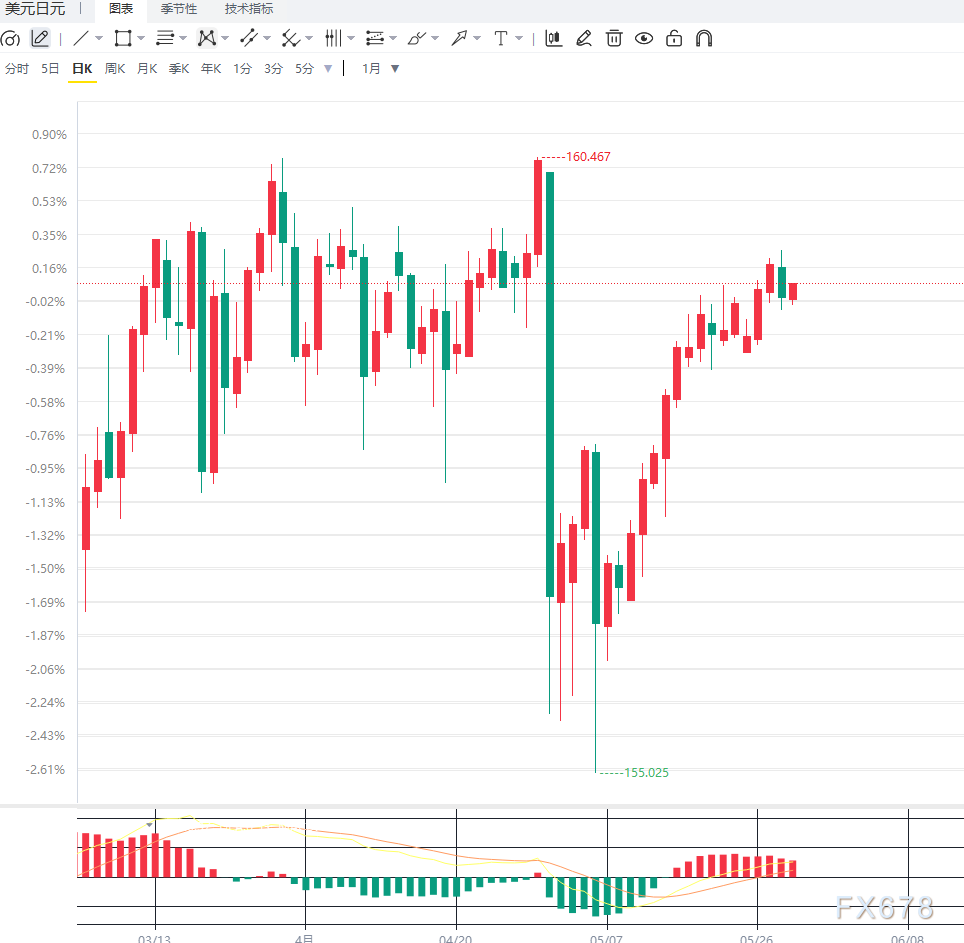964x943 pixels.
Task: Expand the pattern tool dropdown arrow
Action: point(225,39)
